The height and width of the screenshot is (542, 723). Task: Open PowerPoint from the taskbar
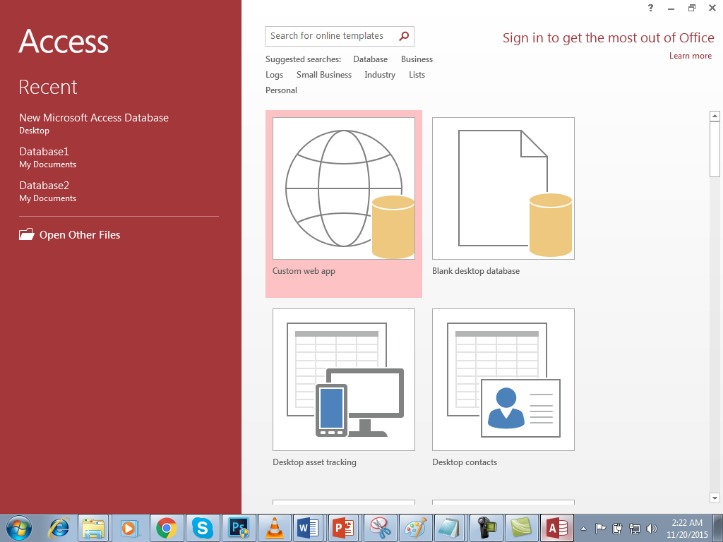(344, 528)
